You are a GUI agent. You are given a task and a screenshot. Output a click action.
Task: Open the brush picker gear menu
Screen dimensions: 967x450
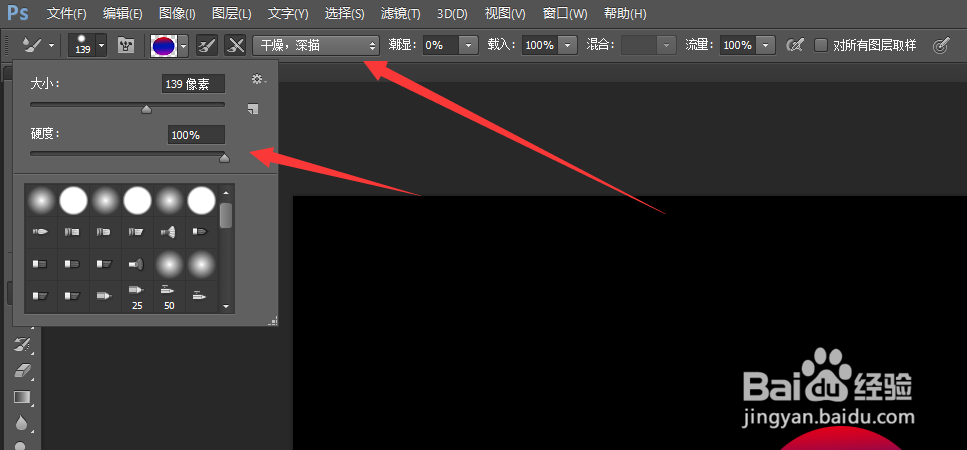point(257,79)
